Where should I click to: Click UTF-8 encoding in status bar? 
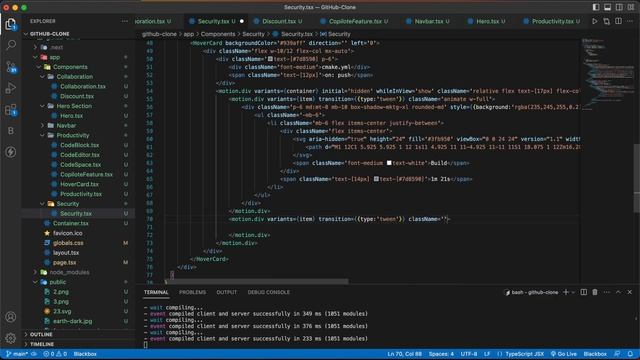click(x=469, y=354)
